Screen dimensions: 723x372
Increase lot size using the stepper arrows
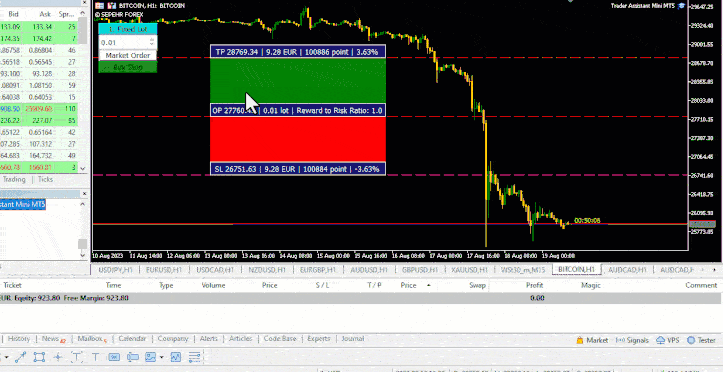[152, 40]
